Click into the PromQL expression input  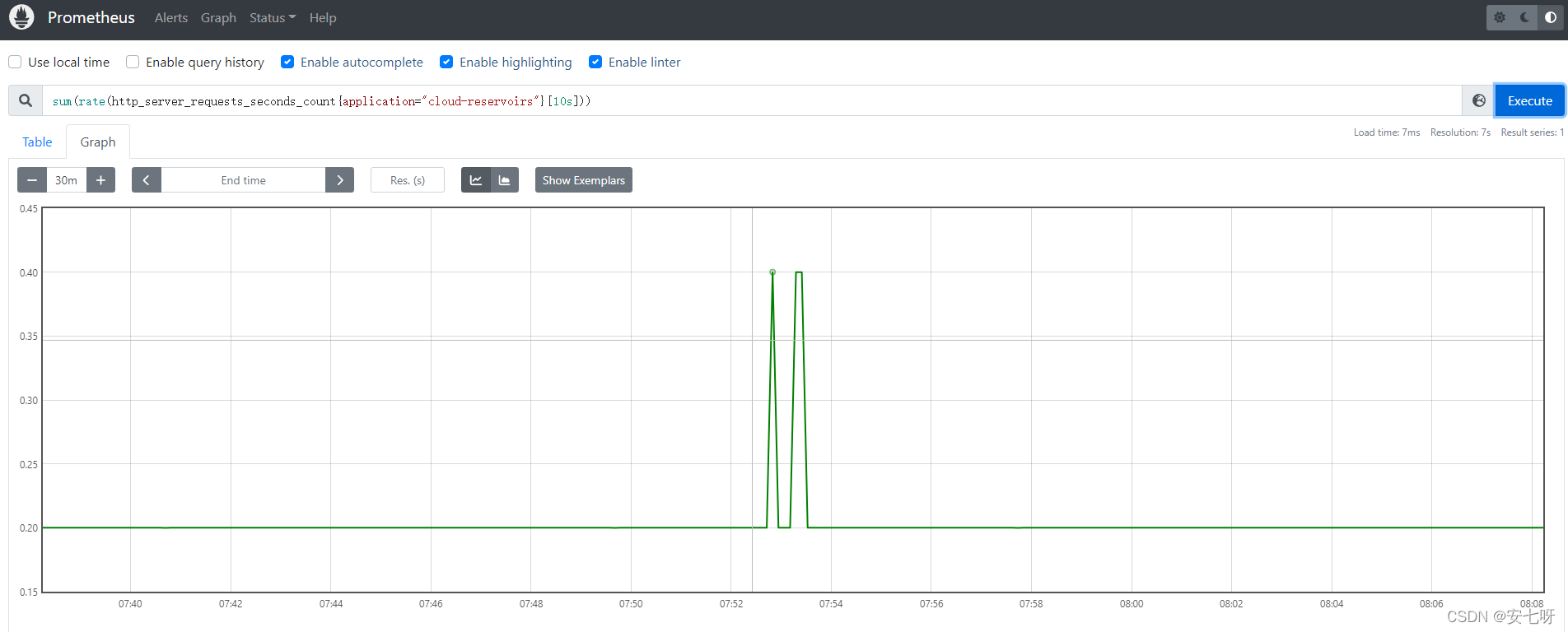(752, 100)
